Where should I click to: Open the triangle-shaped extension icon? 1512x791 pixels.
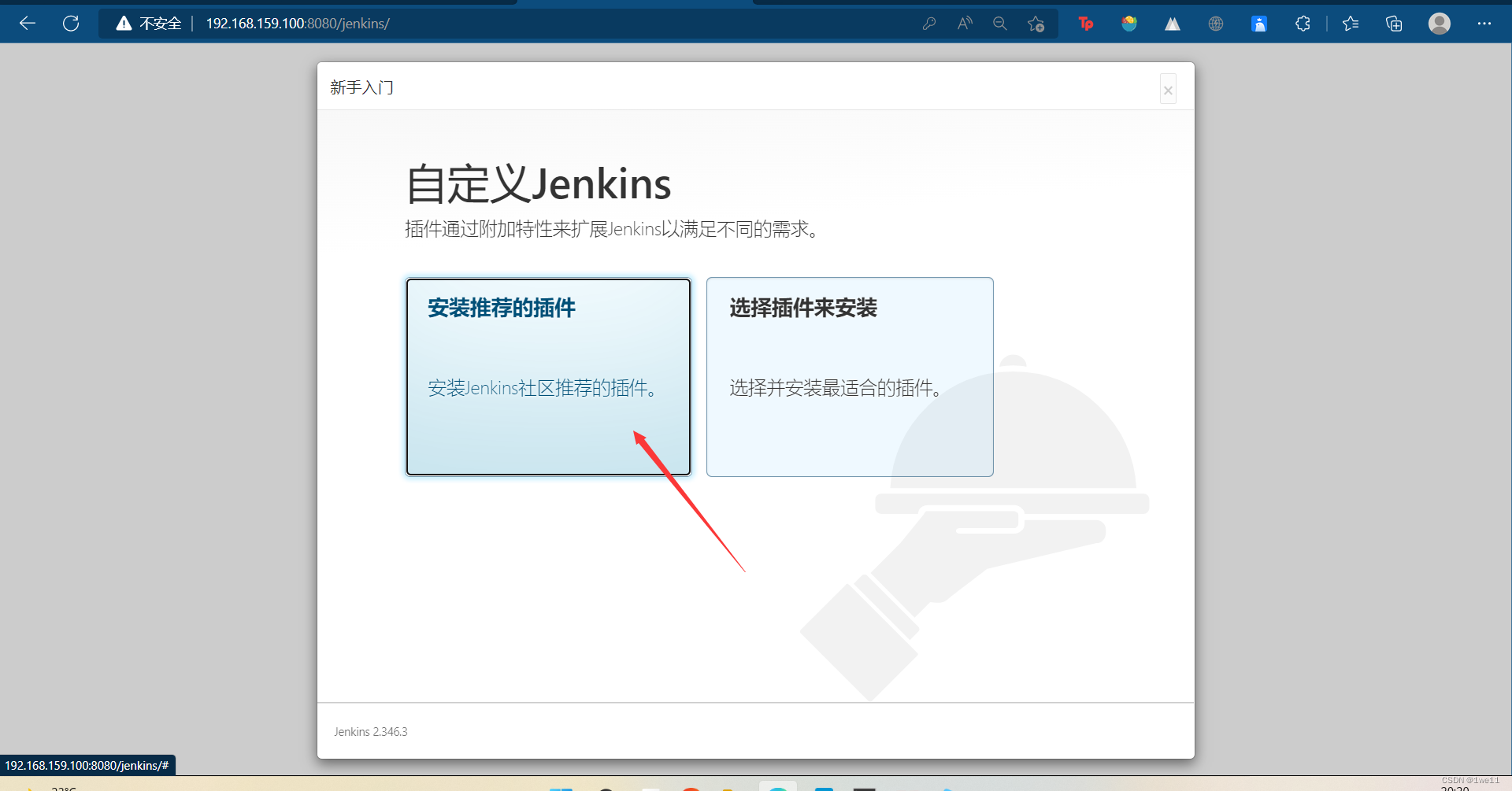[x=1173, y=24]
